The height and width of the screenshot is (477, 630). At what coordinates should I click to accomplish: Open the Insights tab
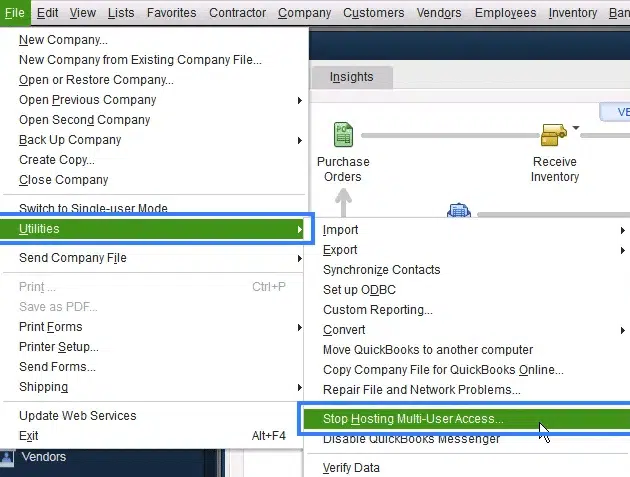pyautogui.click(x=351, y=77)
